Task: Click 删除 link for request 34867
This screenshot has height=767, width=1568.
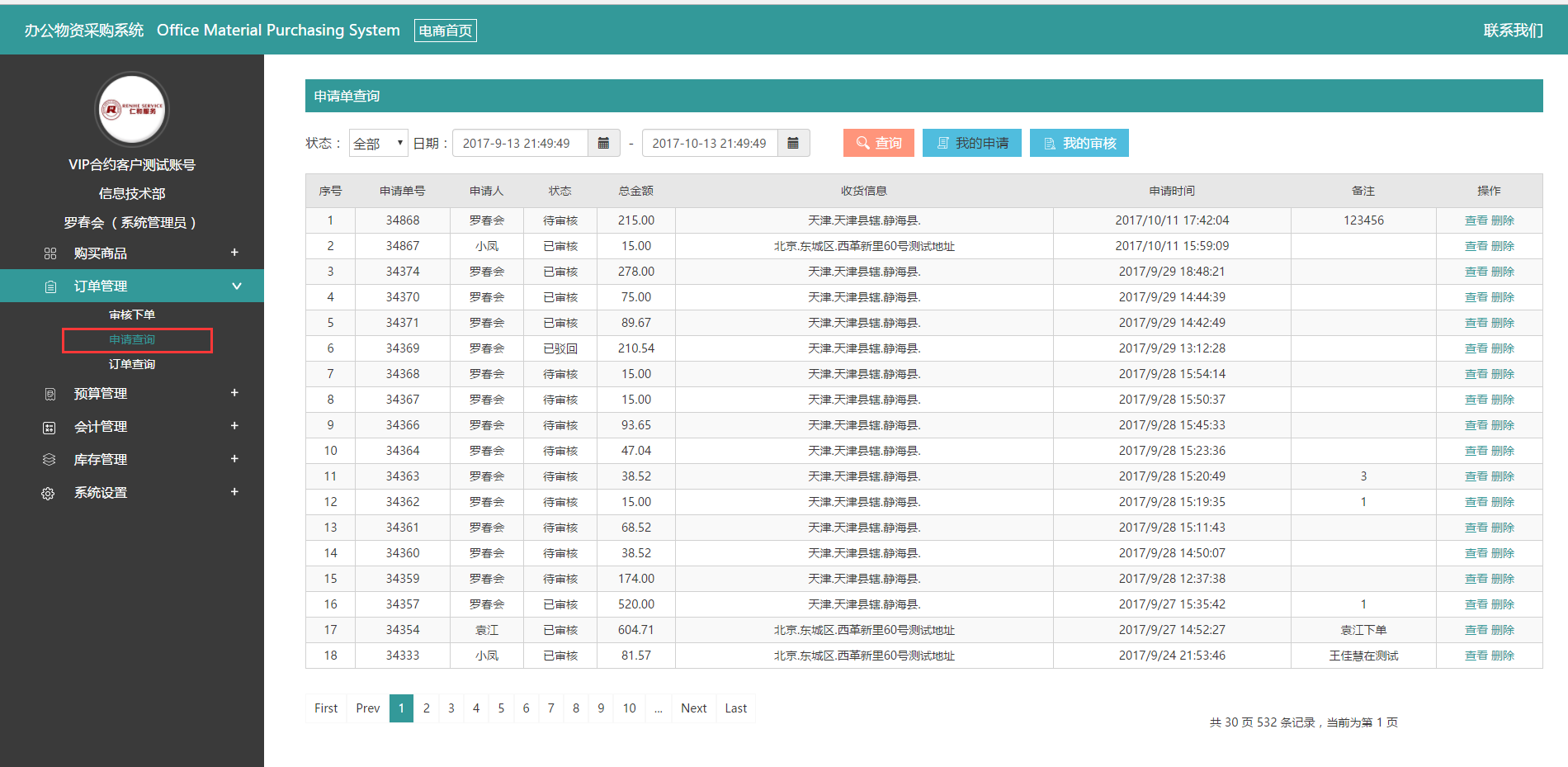Action: (1503, 246)
